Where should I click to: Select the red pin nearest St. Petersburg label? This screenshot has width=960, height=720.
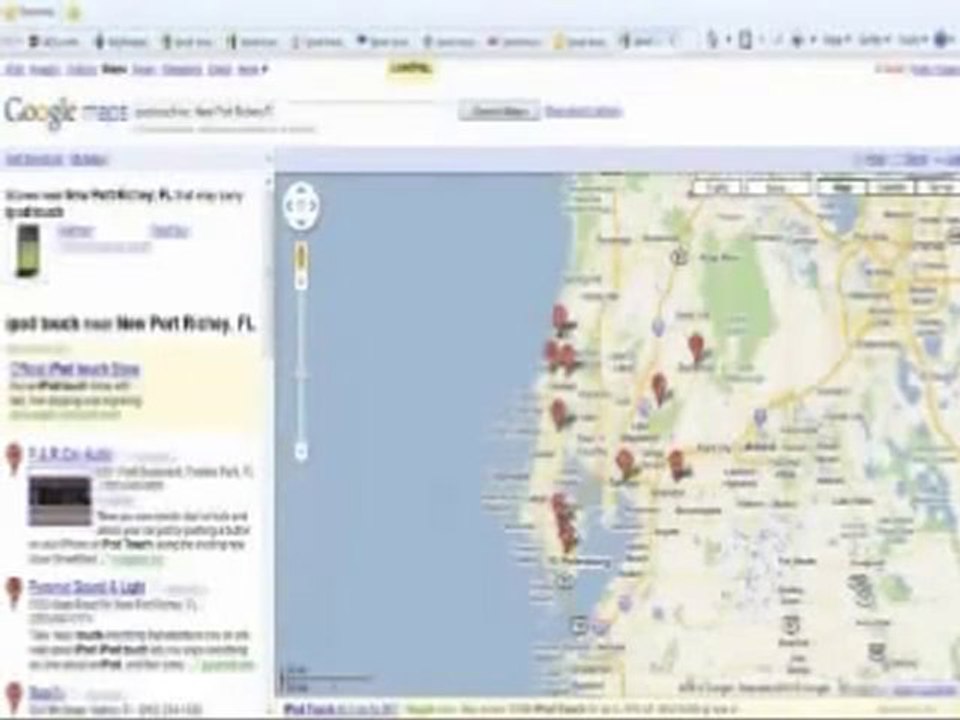coord(568,539)
